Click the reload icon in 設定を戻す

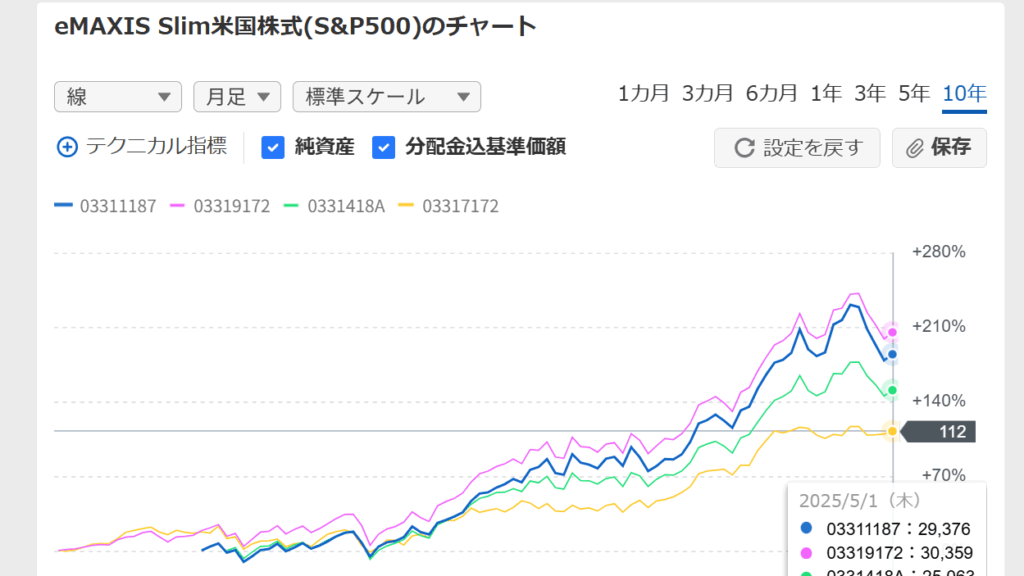(744, 148)
